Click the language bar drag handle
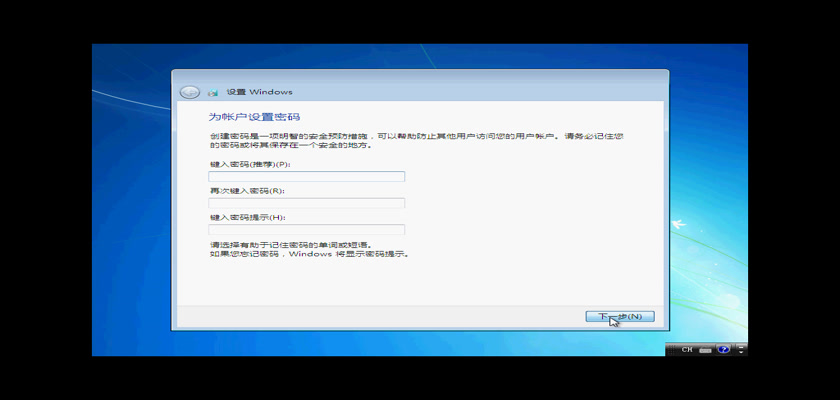The height and width of the screenshot is (400, 840). point(670,349)
